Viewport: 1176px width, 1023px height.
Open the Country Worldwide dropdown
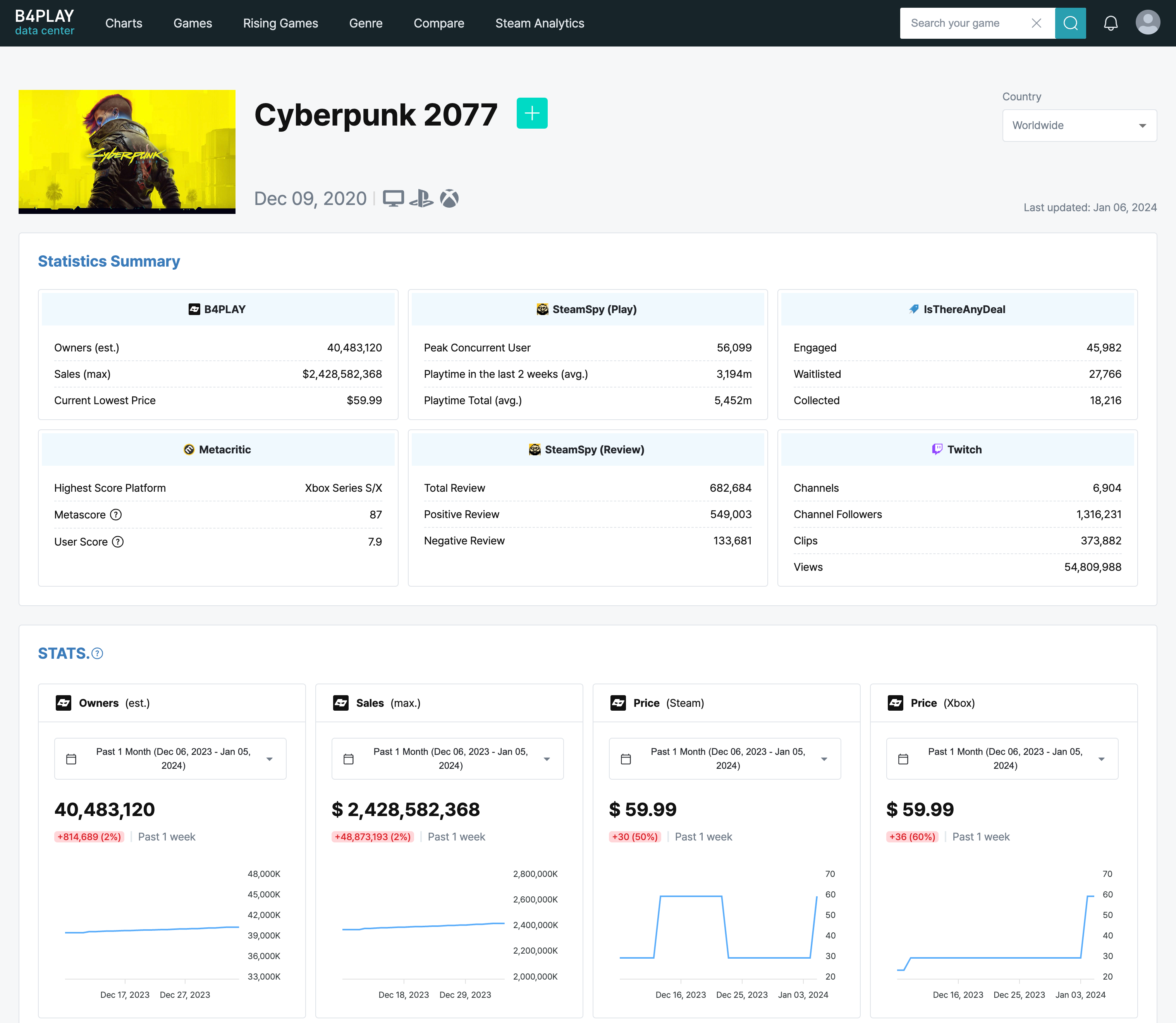point(1080,125)
